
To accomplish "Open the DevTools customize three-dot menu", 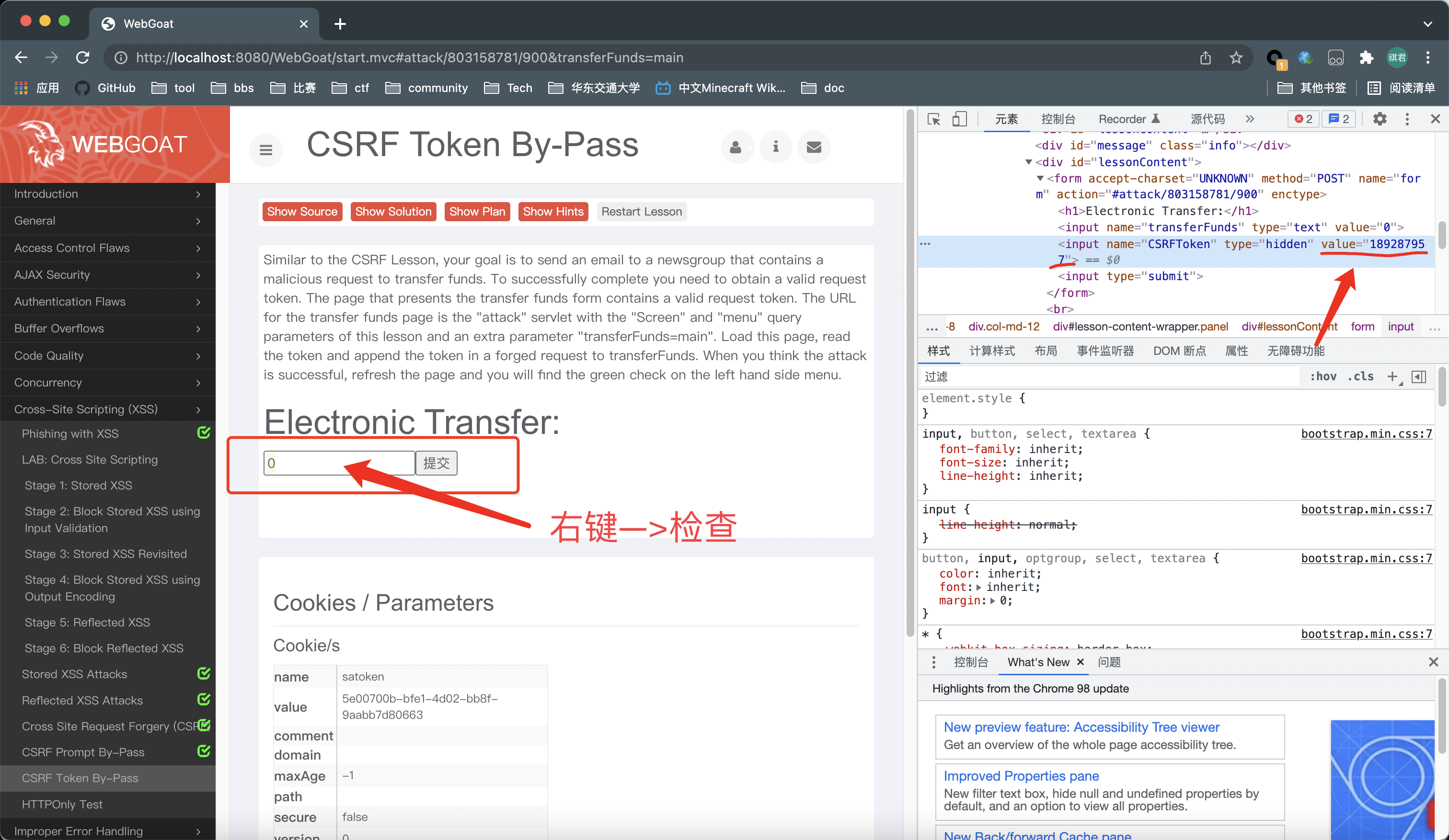I will click(1407, 119).
